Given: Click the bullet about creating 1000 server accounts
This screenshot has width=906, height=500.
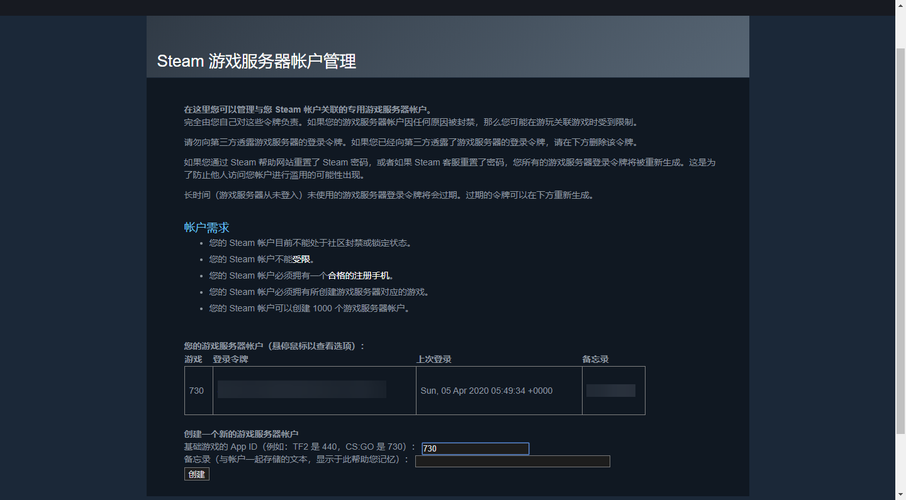Looking at the screenshot, I should point(309,309).
